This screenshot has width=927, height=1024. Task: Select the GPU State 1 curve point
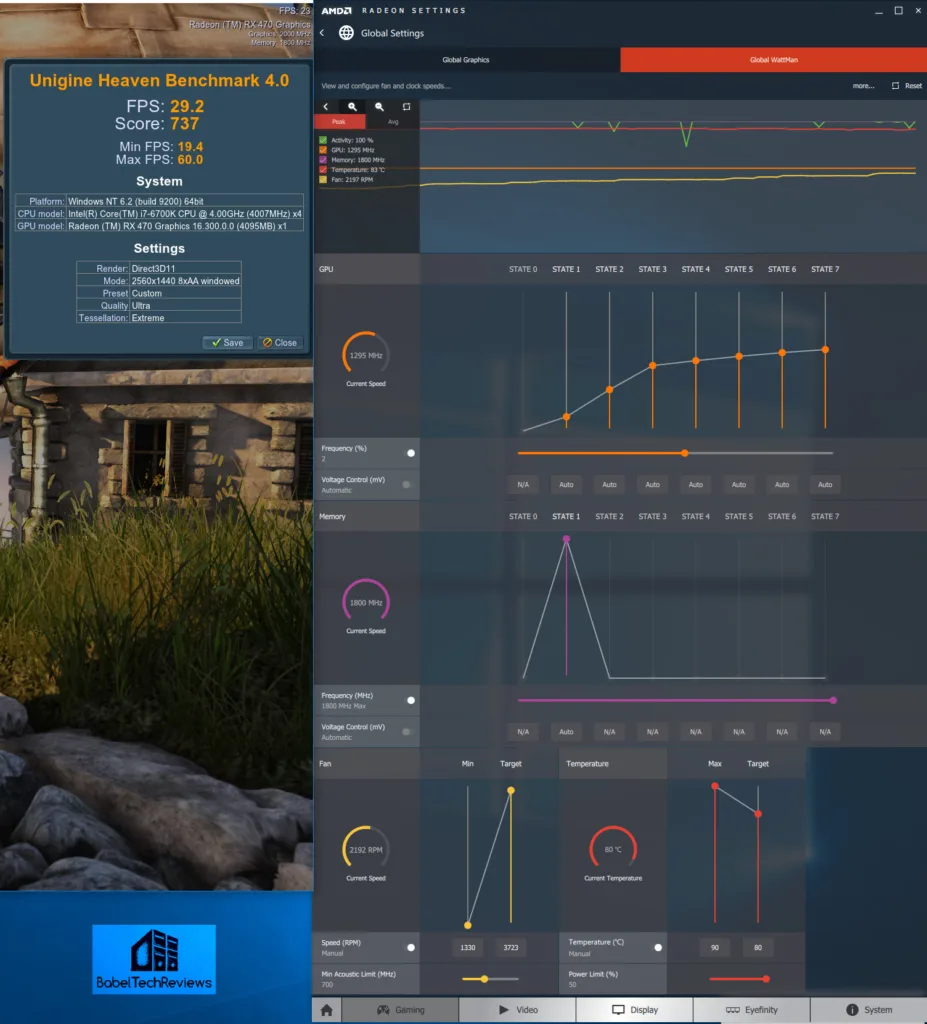pyautogui.click(x=566, y=417)
